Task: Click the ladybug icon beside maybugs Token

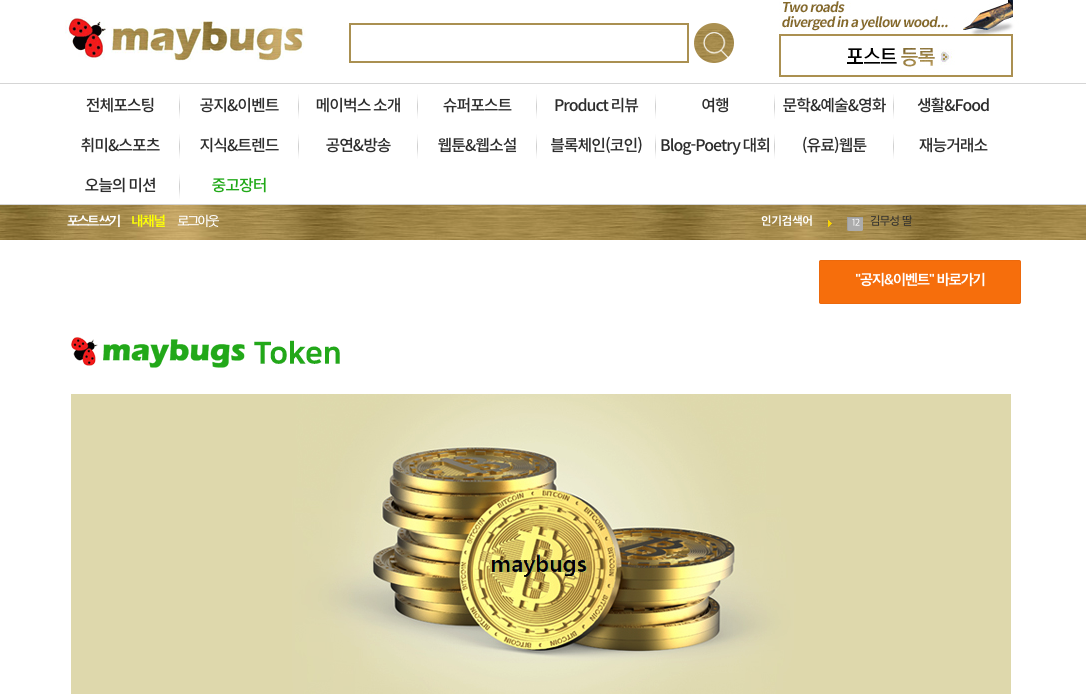Action: (84, 351)
